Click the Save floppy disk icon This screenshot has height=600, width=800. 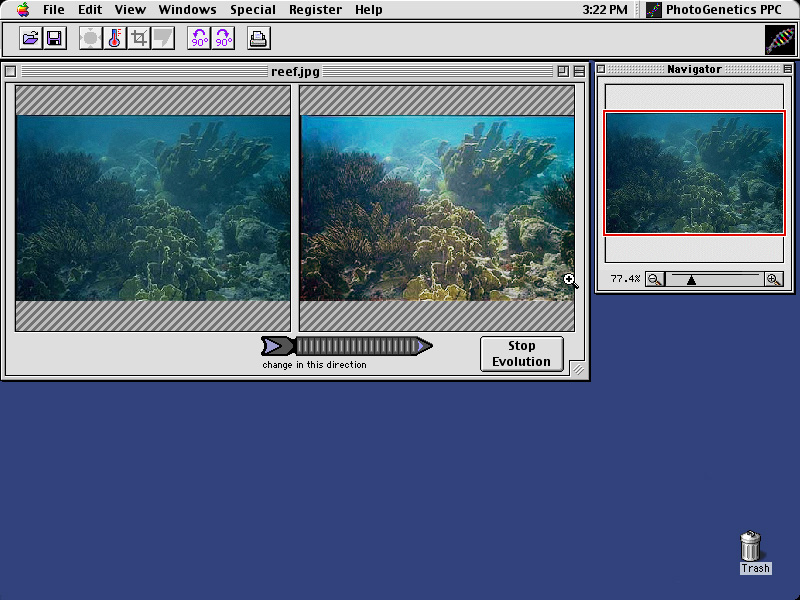pyautogui.click(x=54, y=39)
